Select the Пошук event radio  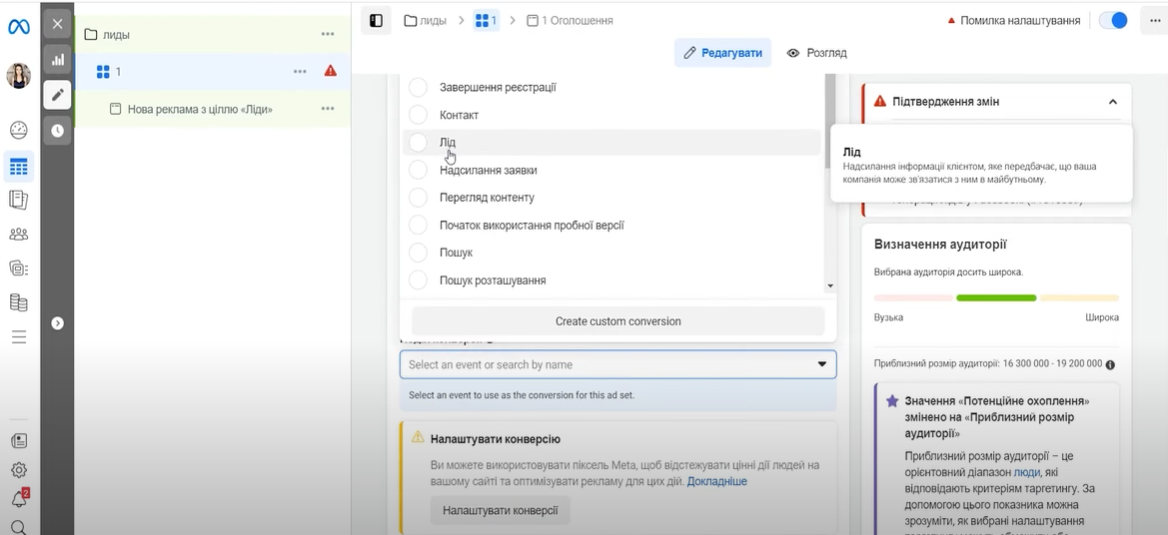tap(418, 253)
